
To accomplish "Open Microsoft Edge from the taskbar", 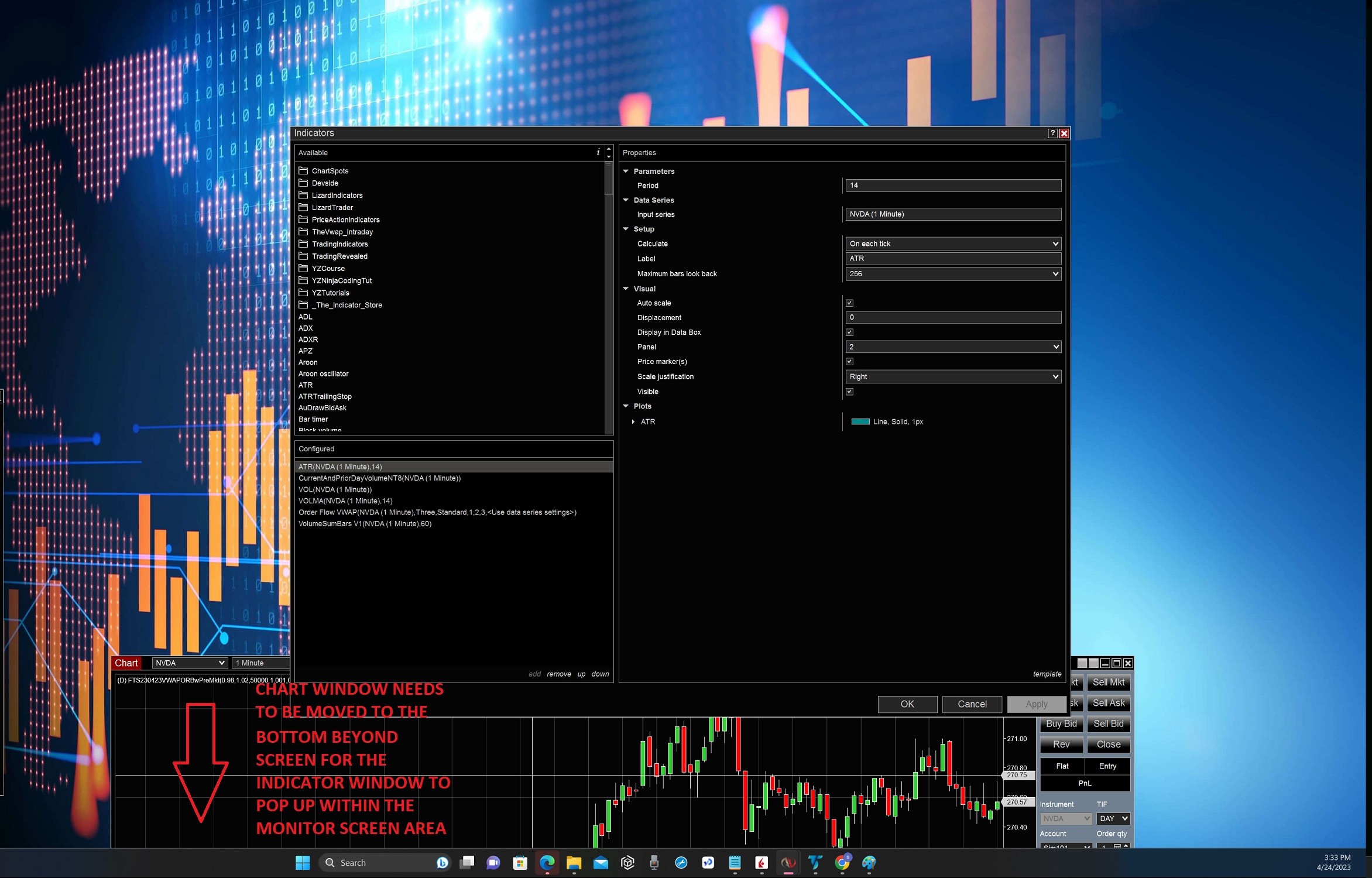I will click(x=547, y=862).
